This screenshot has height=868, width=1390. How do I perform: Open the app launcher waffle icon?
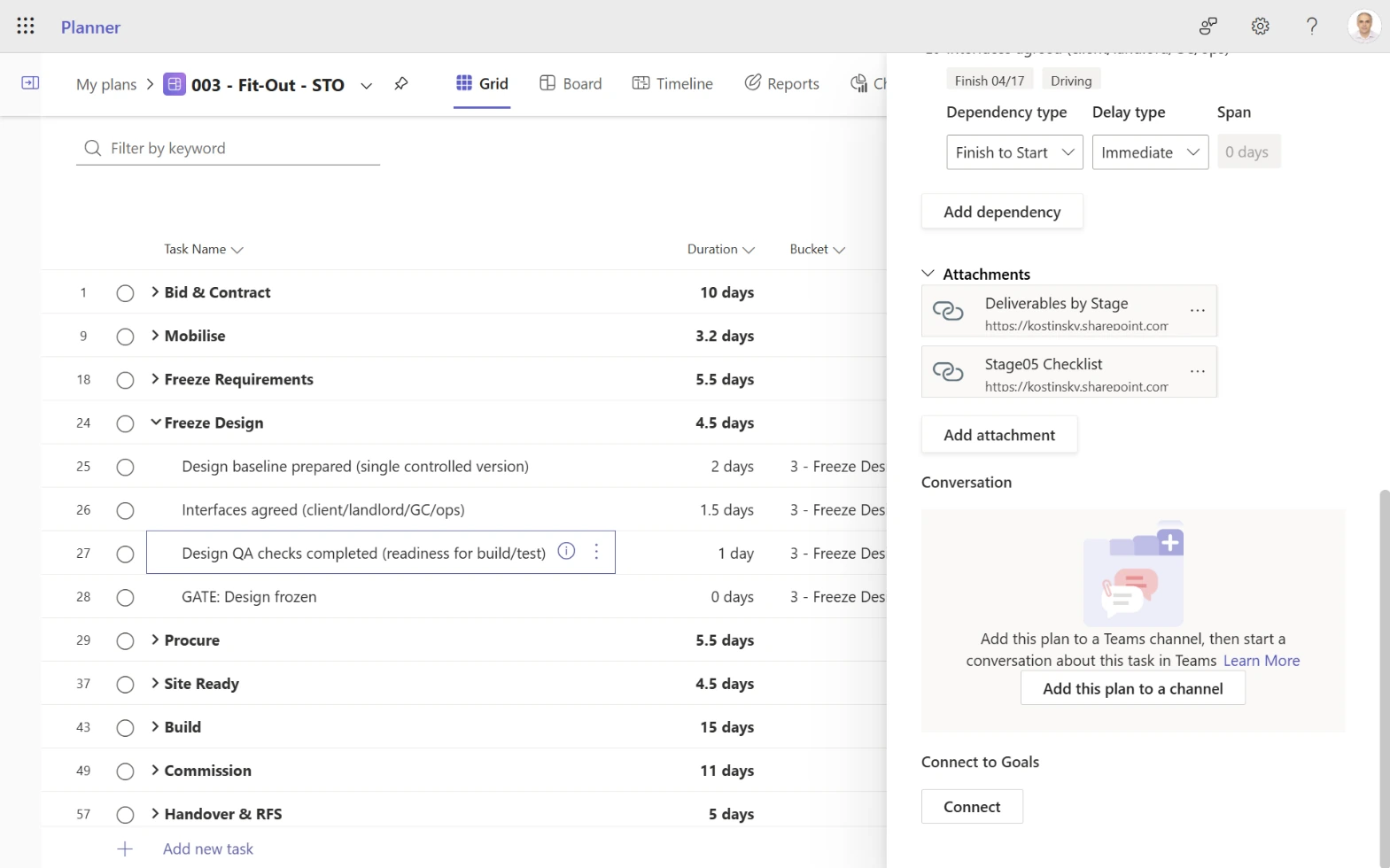point(26,27)
